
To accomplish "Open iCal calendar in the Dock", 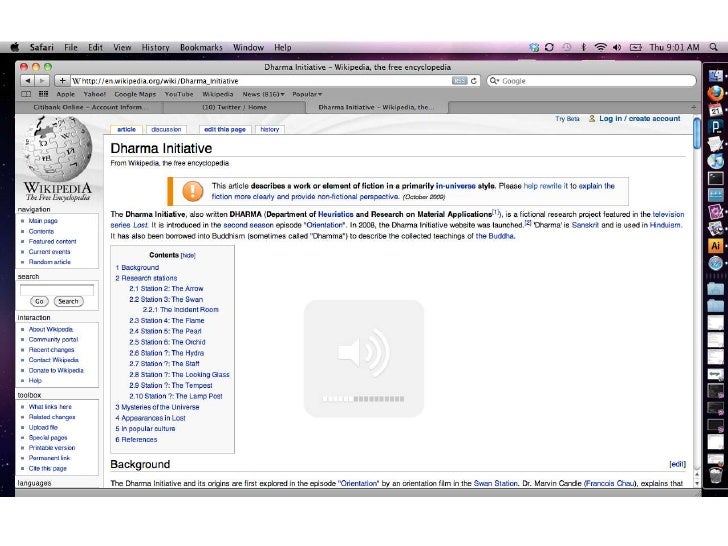I will [715, 110].
